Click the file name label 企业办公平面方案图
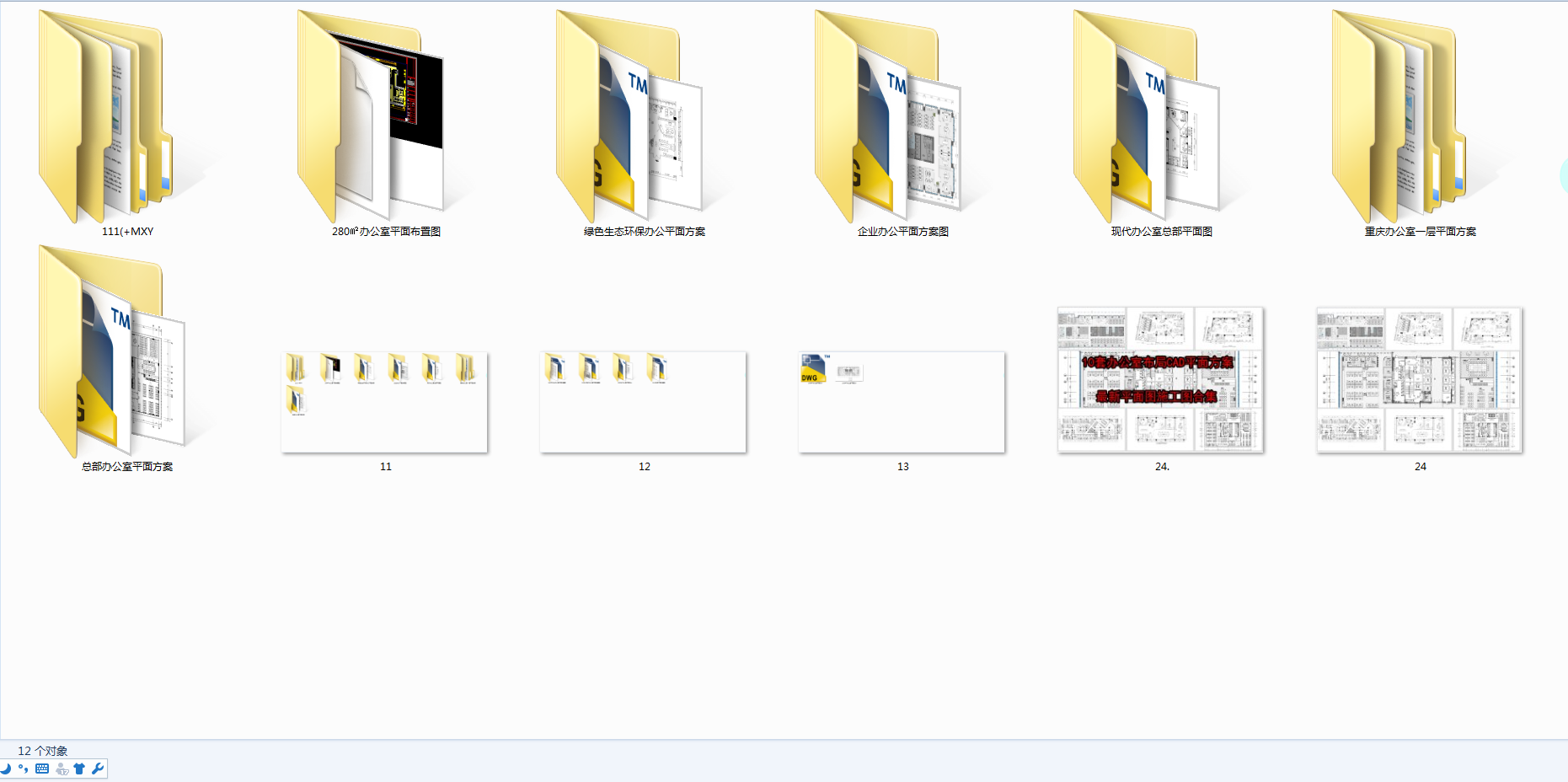Image resolution: width=1568 pixels, height=782 pixels. tap(903, 232)
